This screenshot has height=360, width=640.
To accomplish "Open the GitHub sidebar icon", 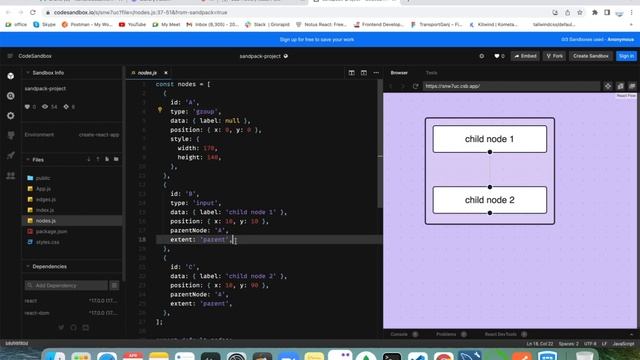I will point(11,135).
